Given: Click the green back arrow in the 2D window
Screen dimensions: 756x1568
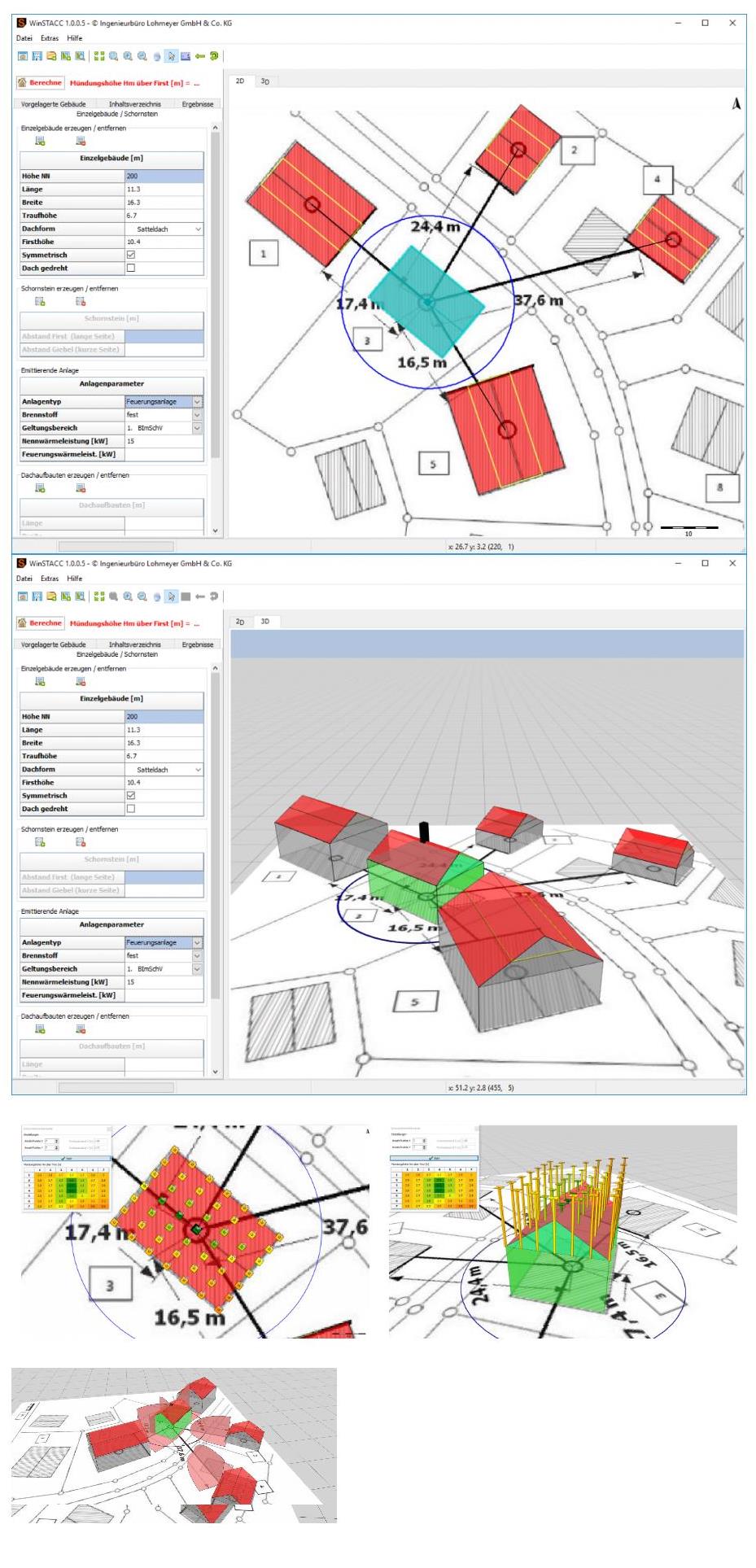Looking at the screenshot, I should 199,56.
